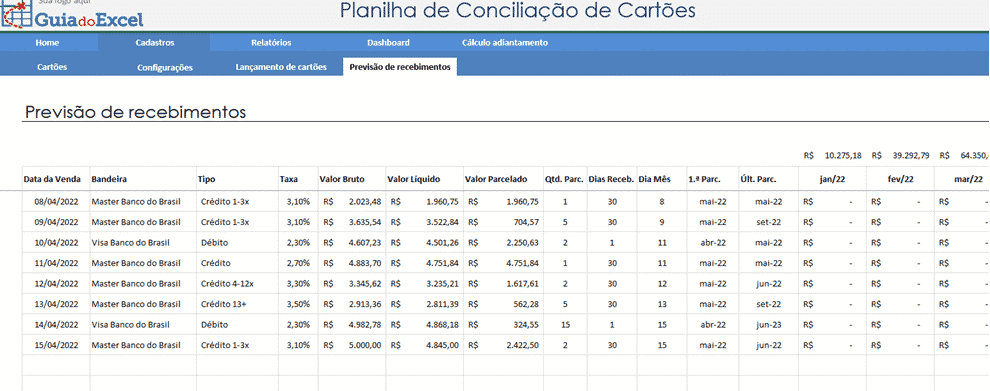Screen dimensions: 990x391
Task: Click the Últ. Parc. column header
Action: (768, 179)
